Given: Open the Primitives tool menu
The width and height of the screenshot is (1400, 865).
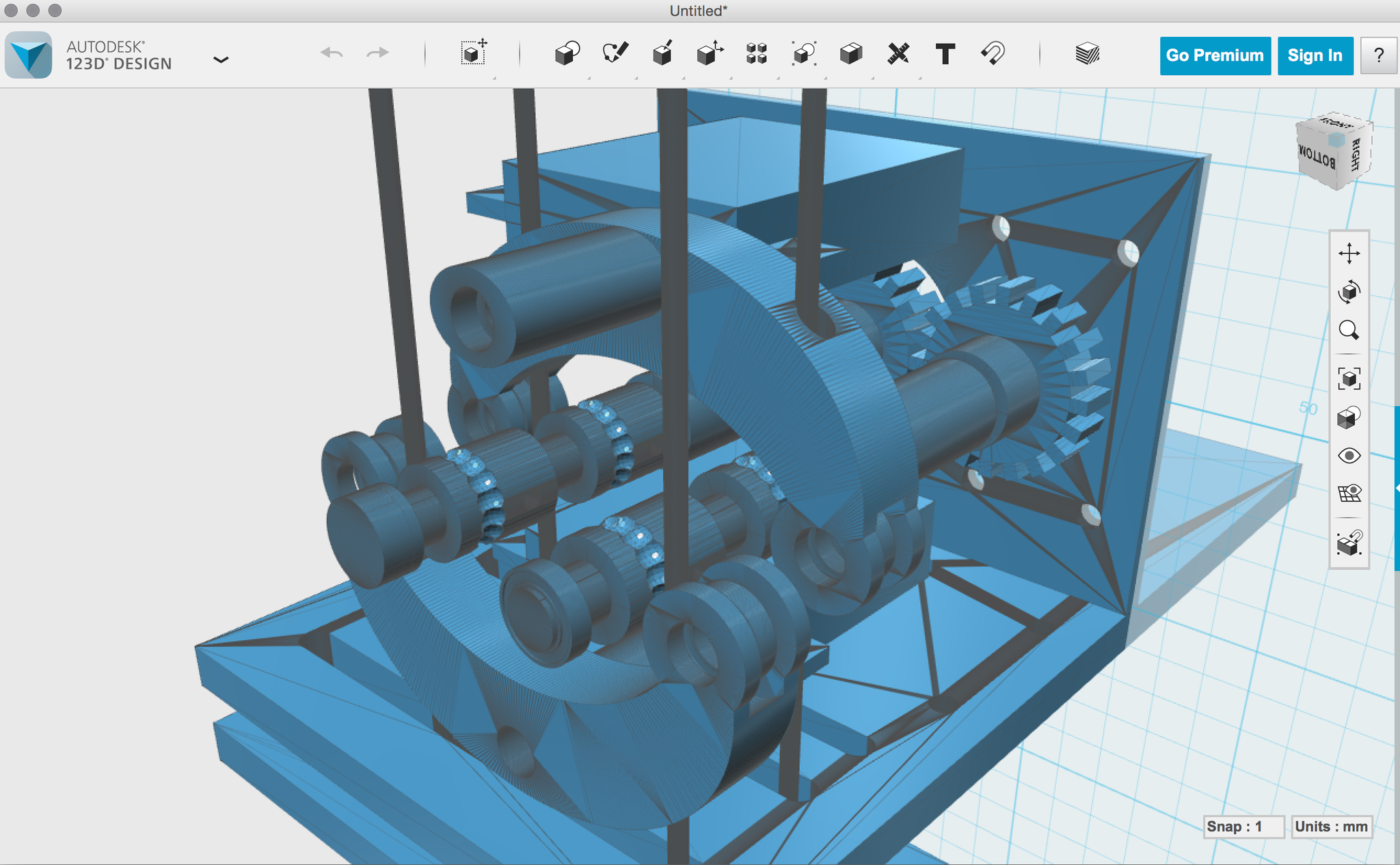Looking at the screenshot, I should click(567, 53).
